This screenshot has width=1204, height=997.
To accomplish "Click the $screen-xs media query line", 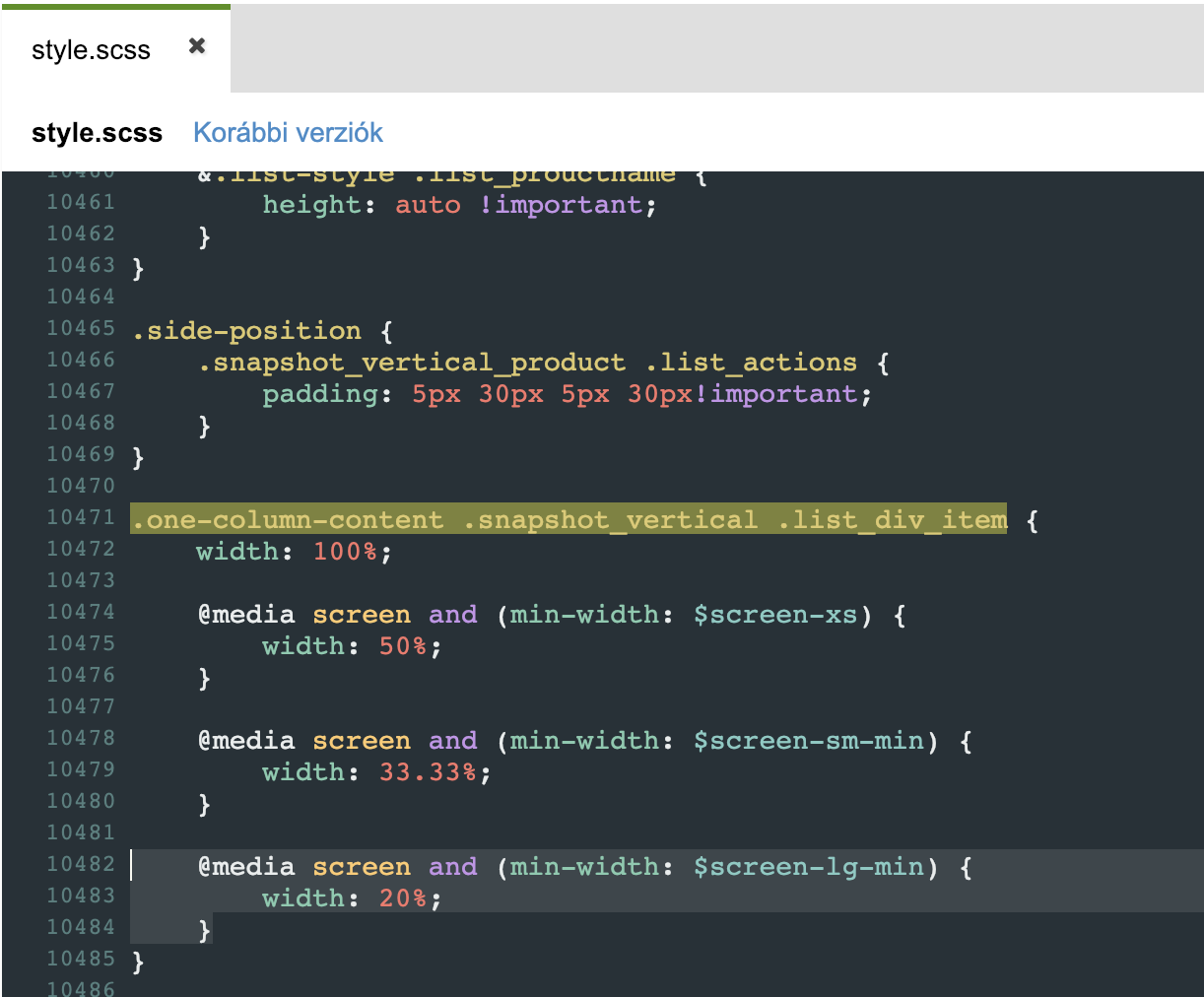I will (552, 615).
